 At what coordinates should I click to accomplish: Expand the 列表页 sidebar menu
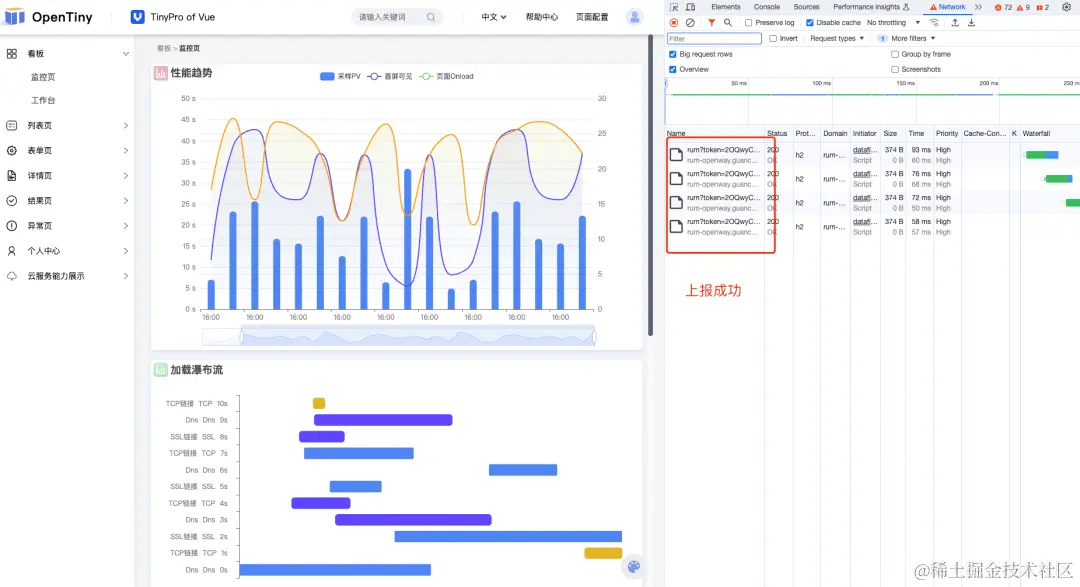pos(67,125)
